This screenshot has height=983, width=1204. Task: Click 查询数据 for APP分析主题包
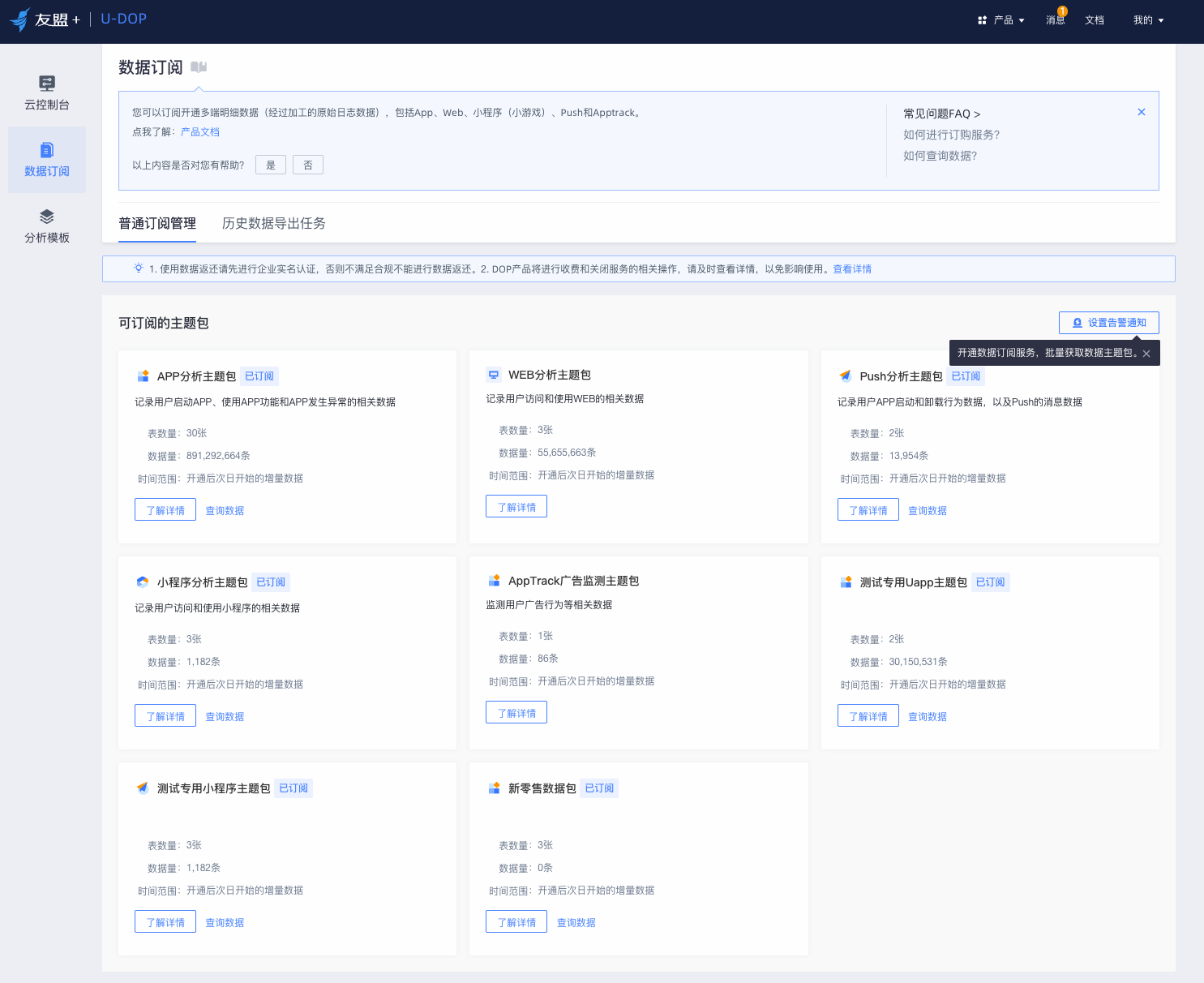pyautogui.click(x=225, y=510)
